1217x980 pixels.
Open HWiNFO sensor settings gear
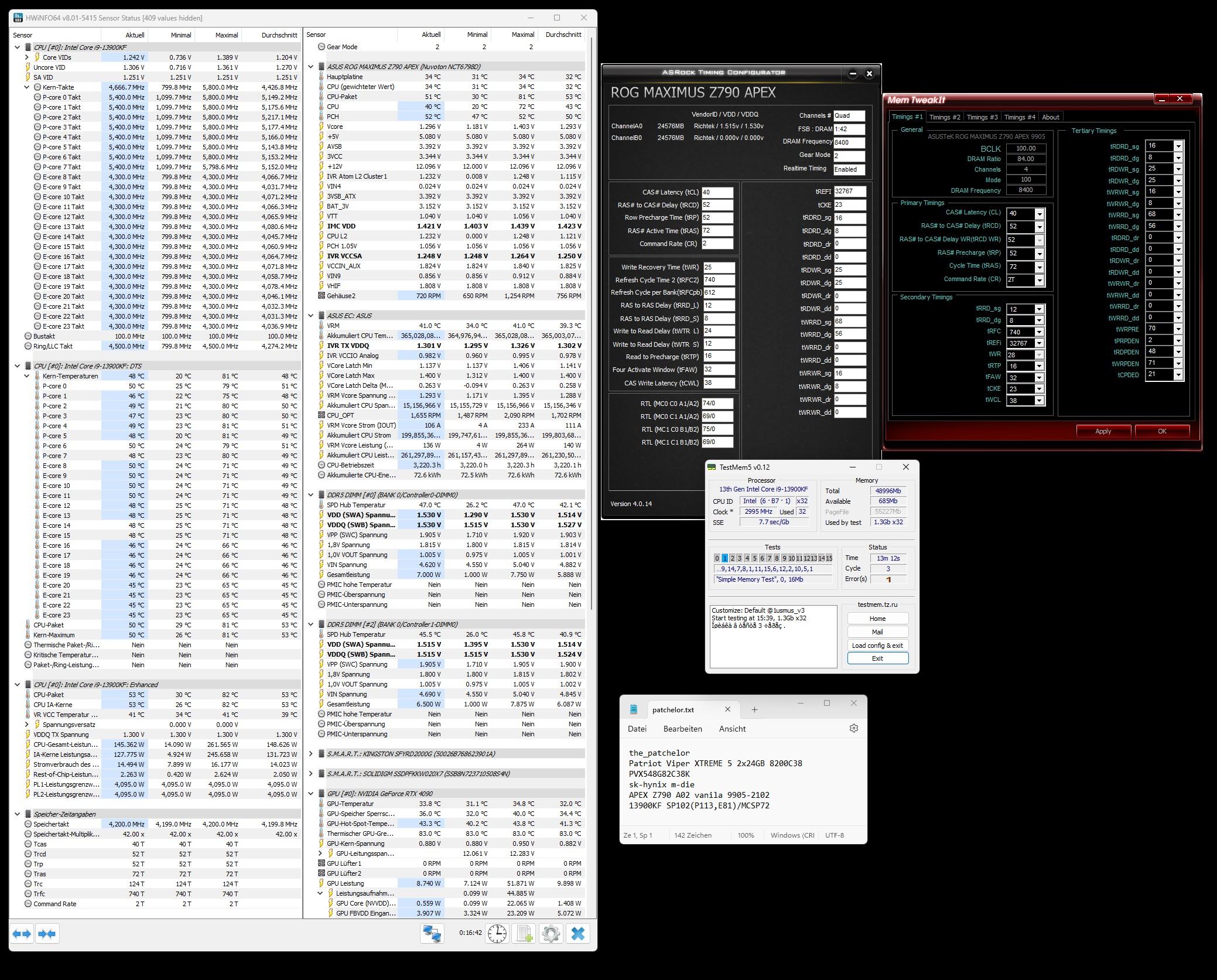551,933
